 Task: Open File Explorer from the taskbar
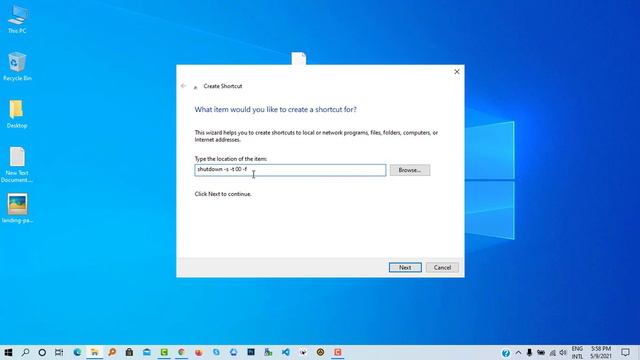click(94, 352)
